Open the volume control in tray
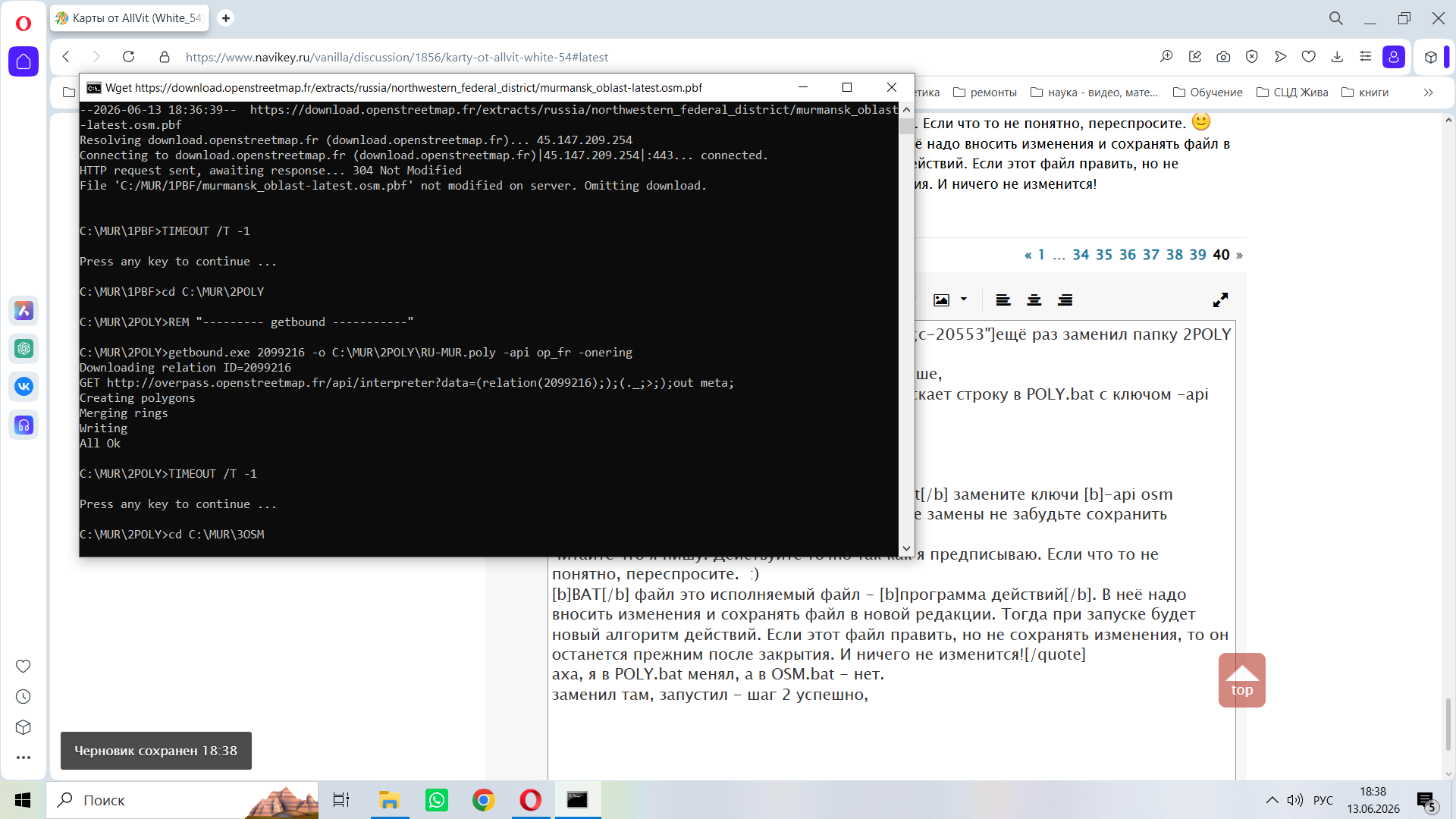1456x819 pixels. tap(1295, 800)
